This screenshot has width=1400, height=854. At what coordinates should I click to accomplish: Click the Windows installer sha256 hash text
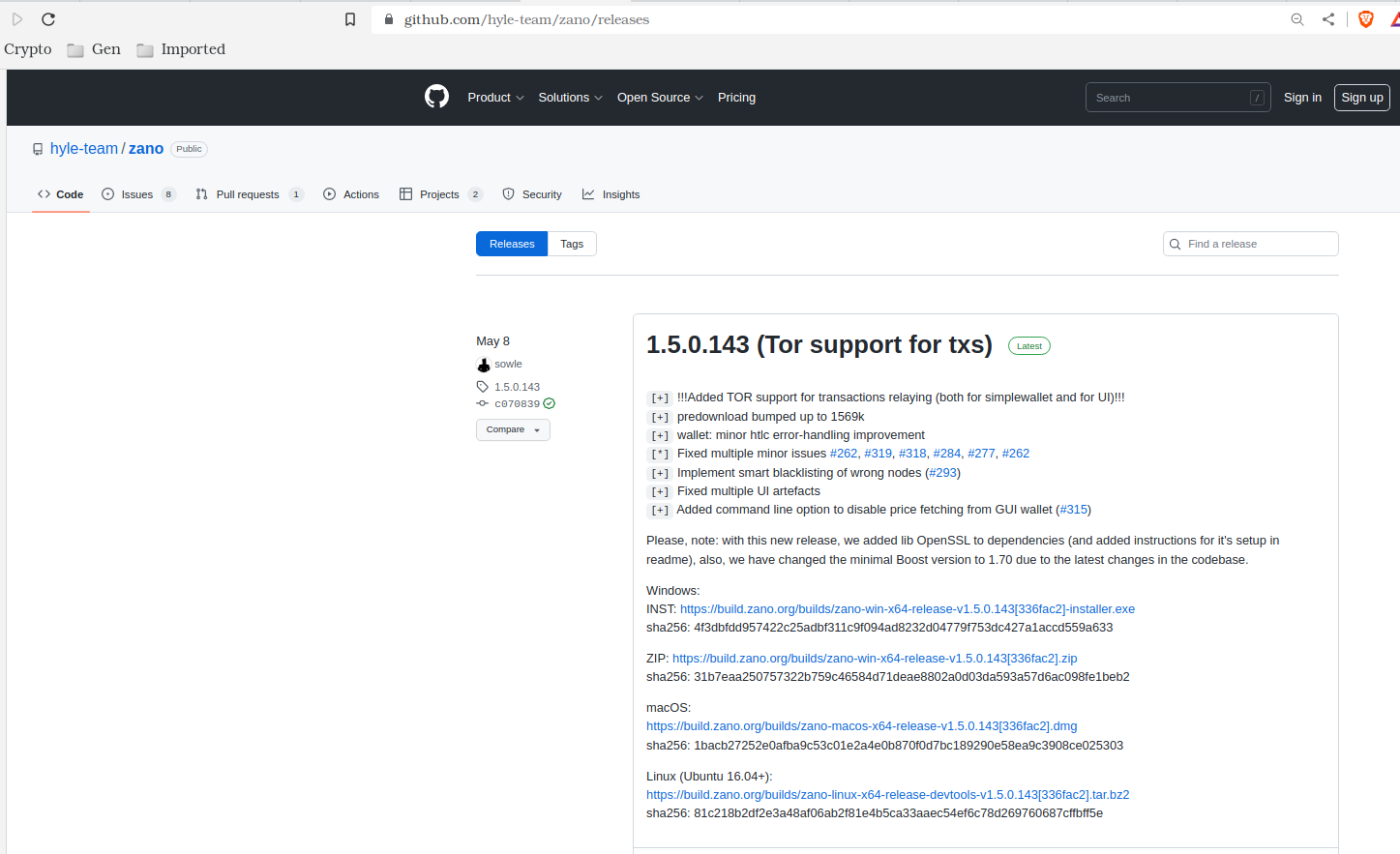(x=903, y=628)
